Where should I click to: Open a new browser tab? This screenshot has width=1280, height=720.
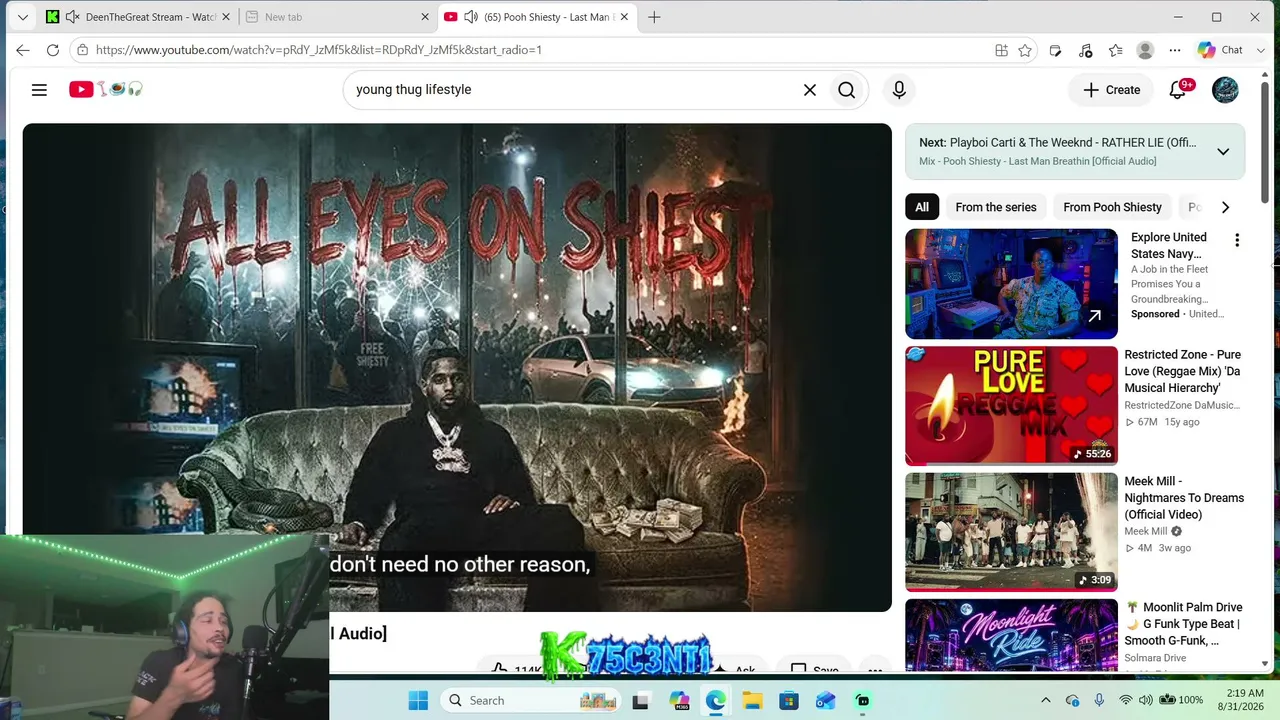tap(654, 17)
